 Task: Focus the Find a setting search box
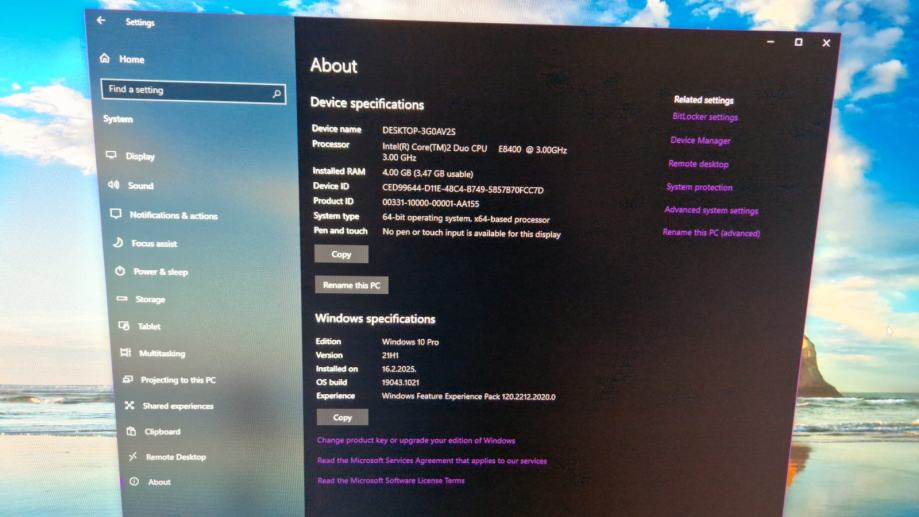coord(193,91)
